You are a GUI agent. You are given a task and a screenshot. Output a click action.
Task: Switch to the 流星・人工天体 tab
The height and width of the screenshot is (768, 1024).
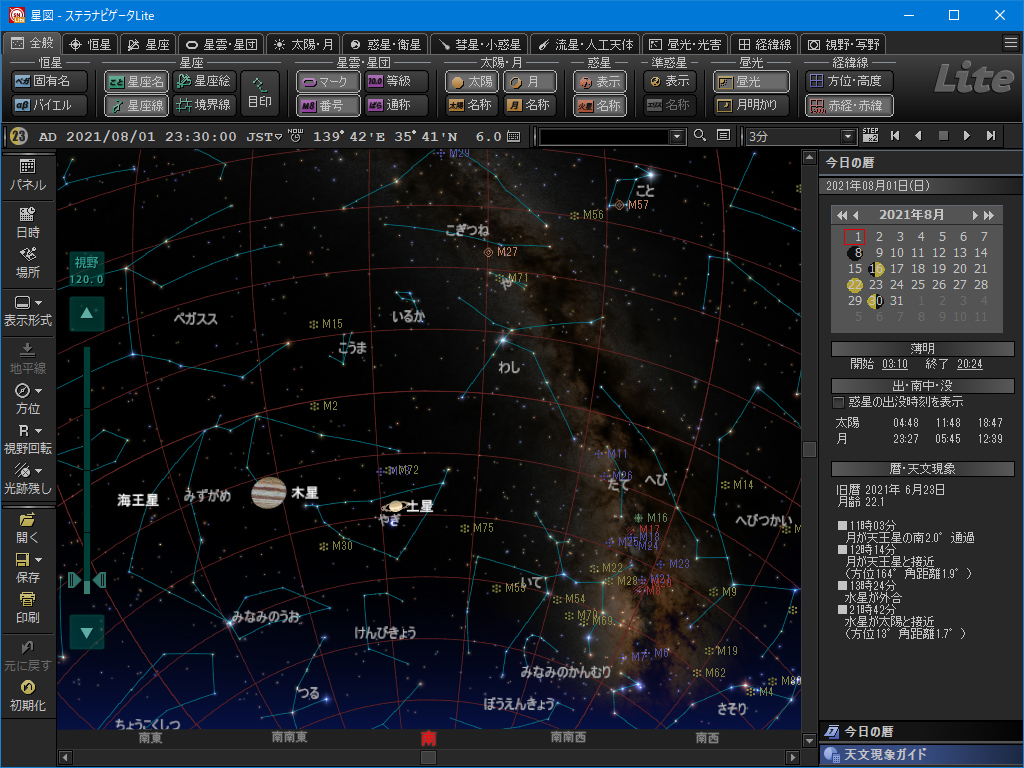[x=584, y=44]
